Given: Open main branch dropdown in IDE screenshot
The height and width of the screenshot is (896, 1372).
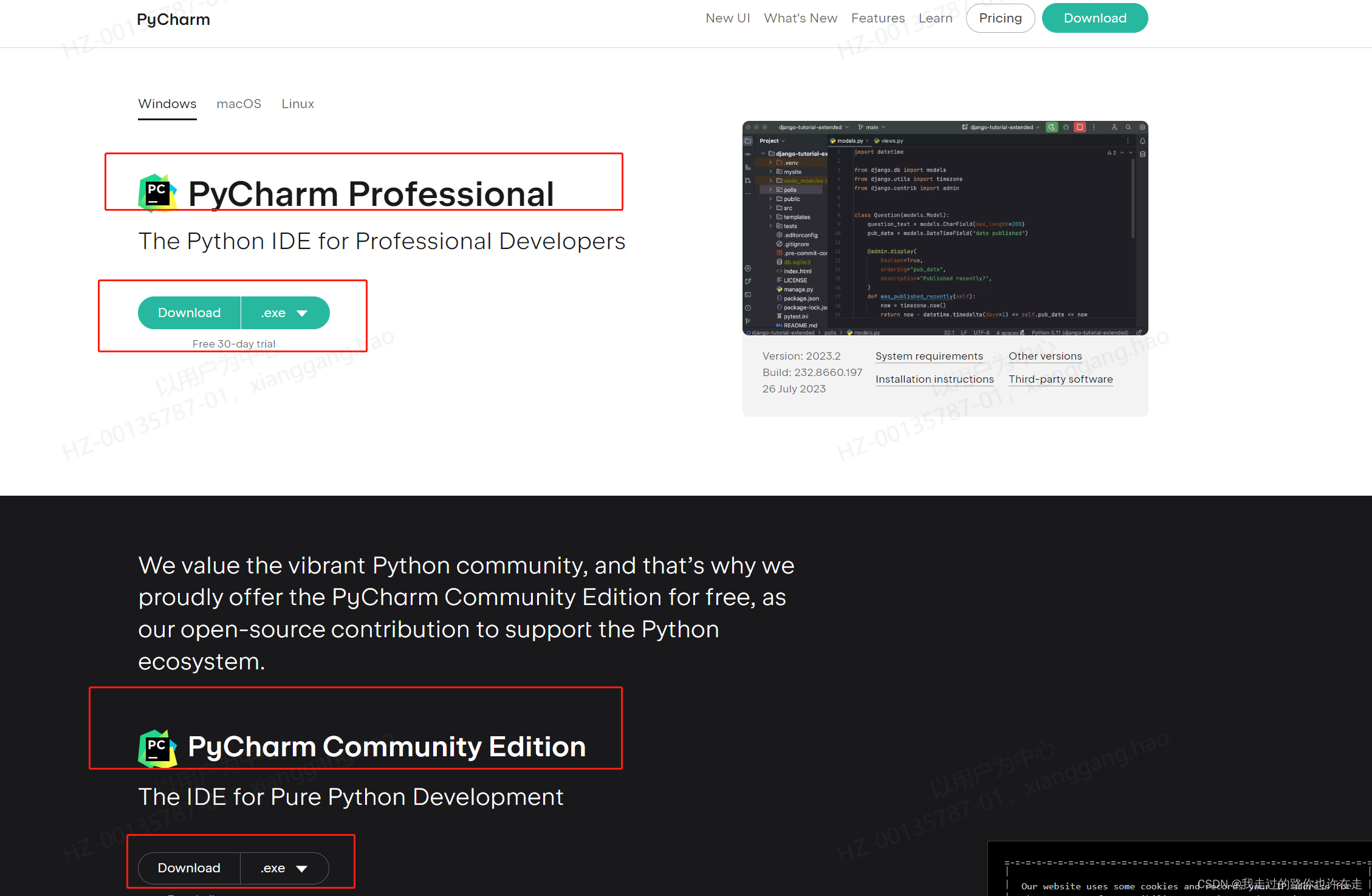Looking at the screenshot, I should coord(872,127).
